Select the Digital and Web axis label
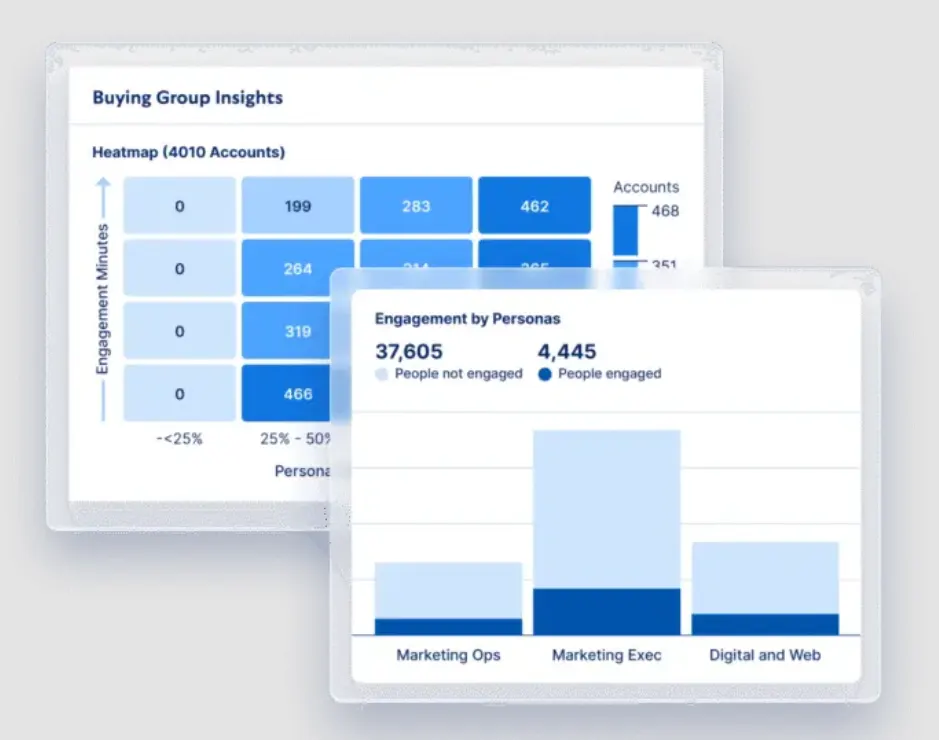The height and width of the screenshot is (740, 939). pos(765,655)
